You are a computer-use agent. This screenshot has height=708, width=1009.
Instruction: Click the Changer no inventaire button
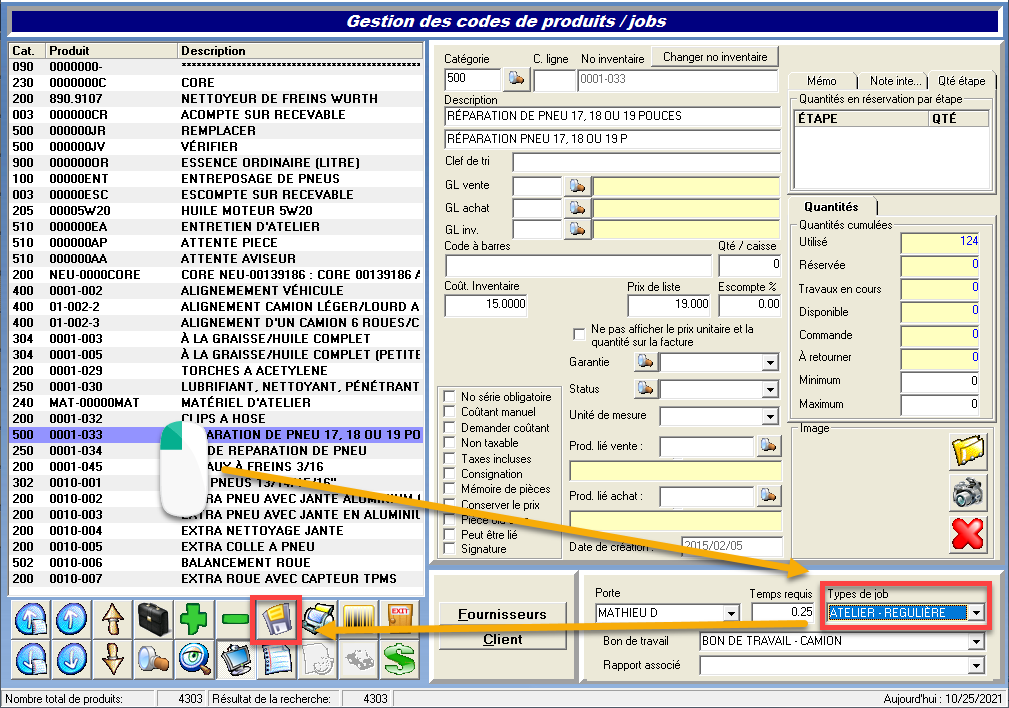point(715,57)
